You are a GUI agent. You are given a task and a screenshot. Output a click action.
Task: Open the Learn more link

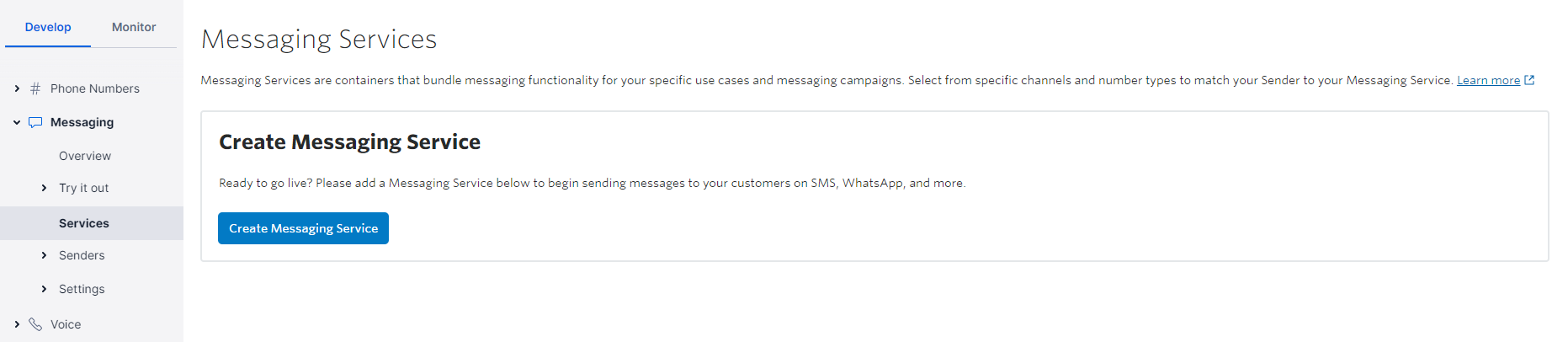coord(1488,80)
